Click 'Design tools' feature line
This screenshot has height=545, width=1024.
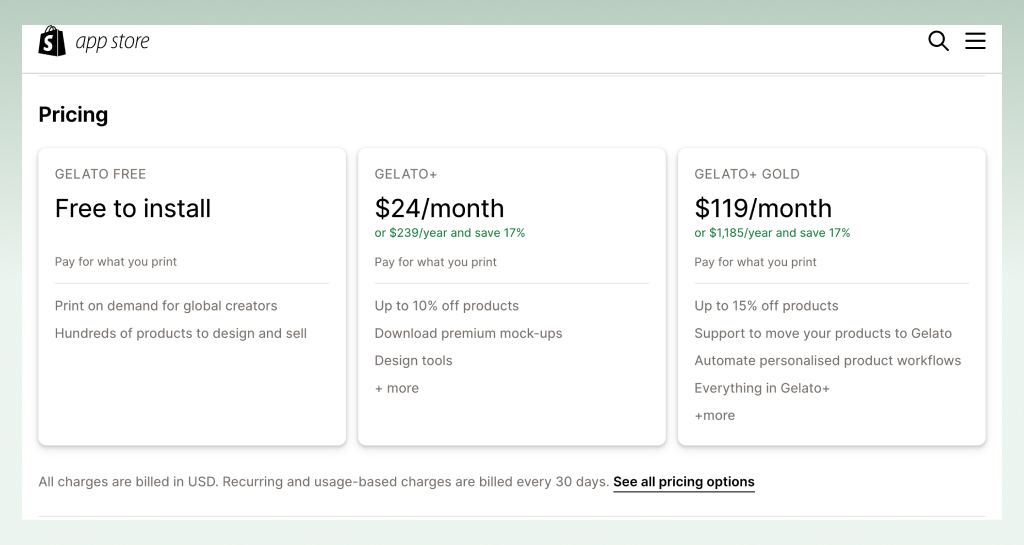tap(413, 360)
